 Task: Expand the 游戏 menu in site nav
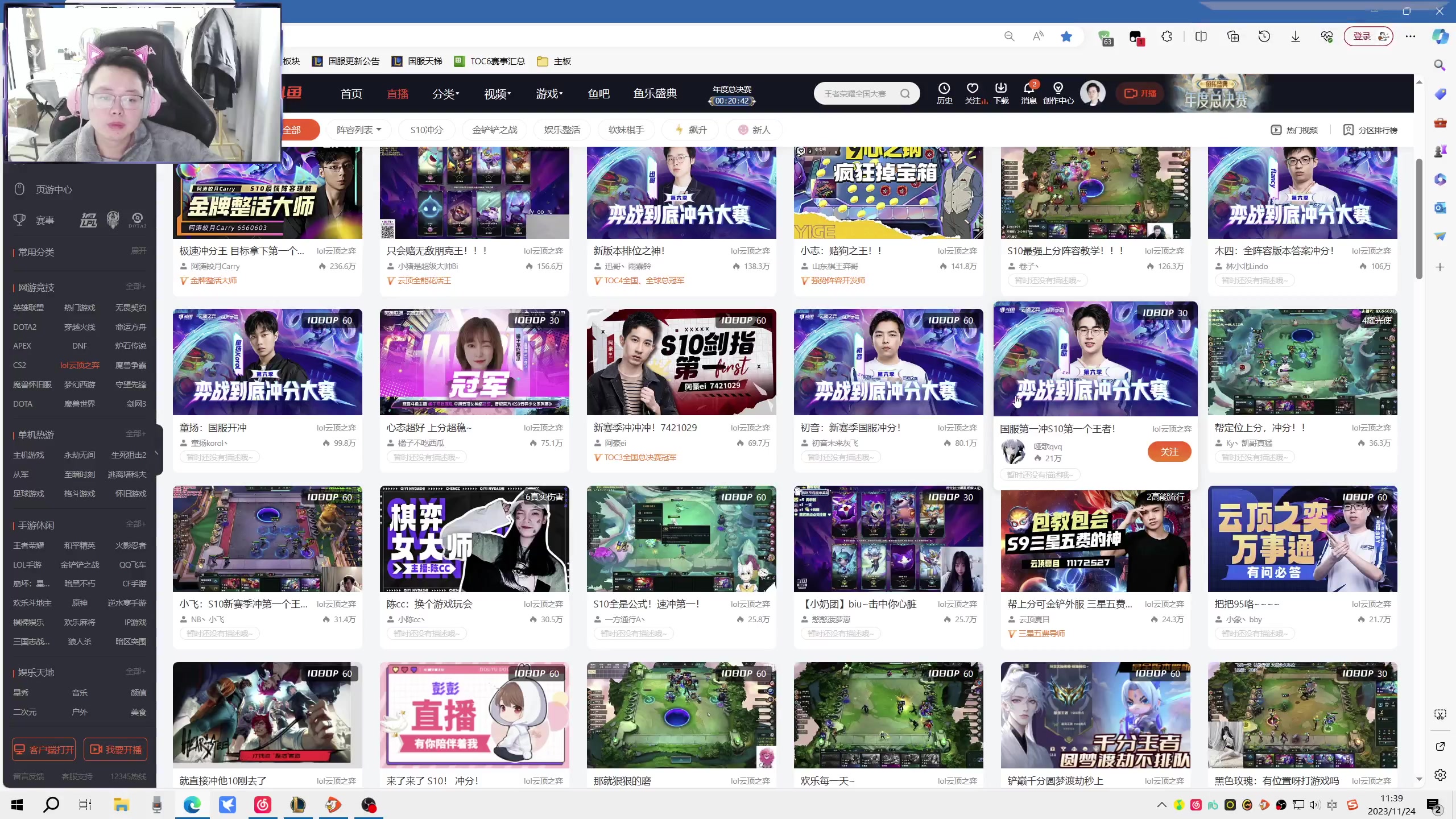pyautogui.click(x=549, y=94)
